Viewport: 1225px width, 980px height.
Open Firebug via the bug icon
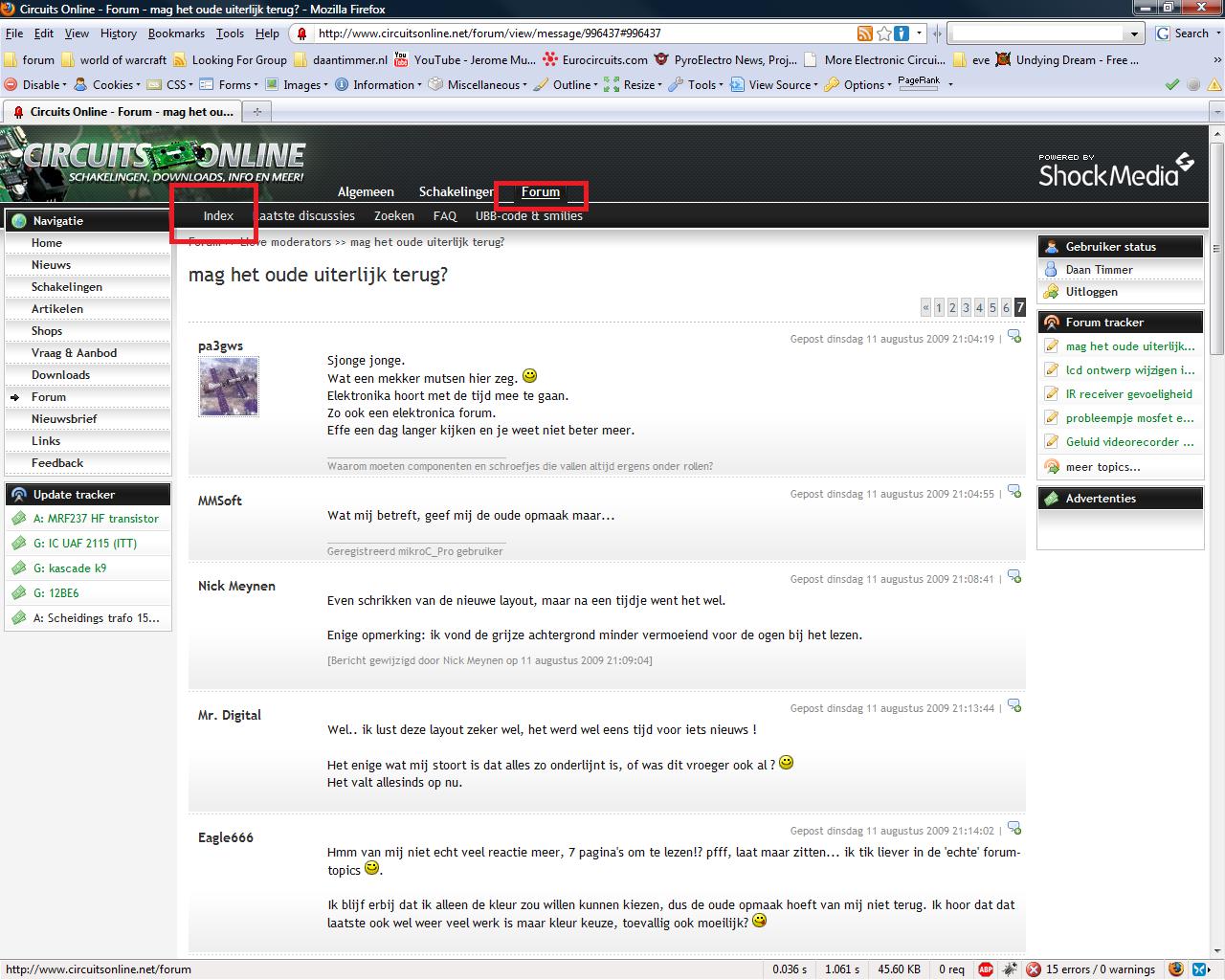pyautogui.click(x=1010, y=969)
